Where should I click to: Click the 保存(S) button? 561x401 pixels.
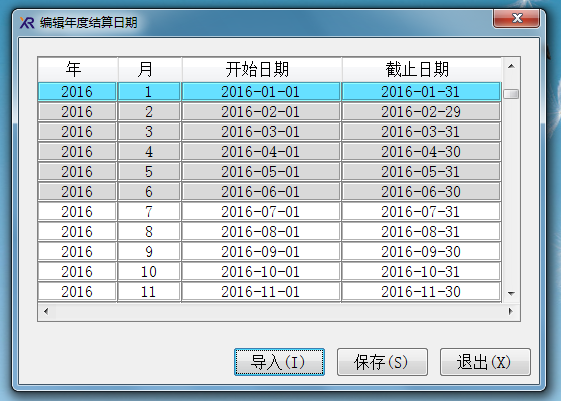pyautogui.click(x=382, y=362)
